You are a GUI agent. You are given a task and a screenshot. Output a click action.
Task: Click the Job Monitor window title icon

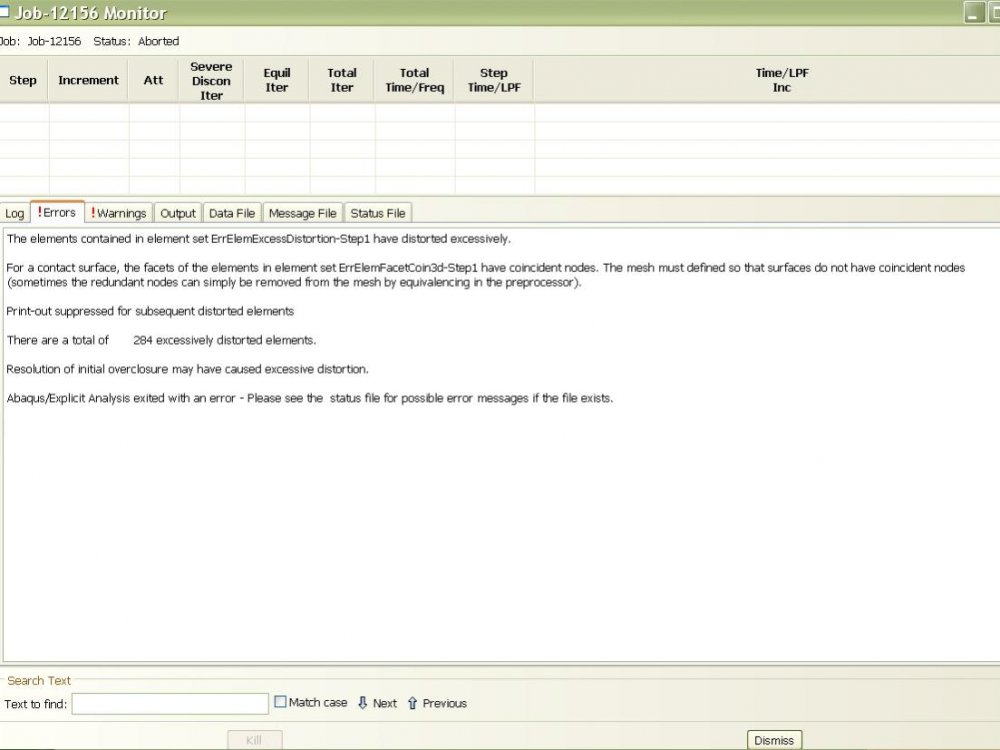4,13
